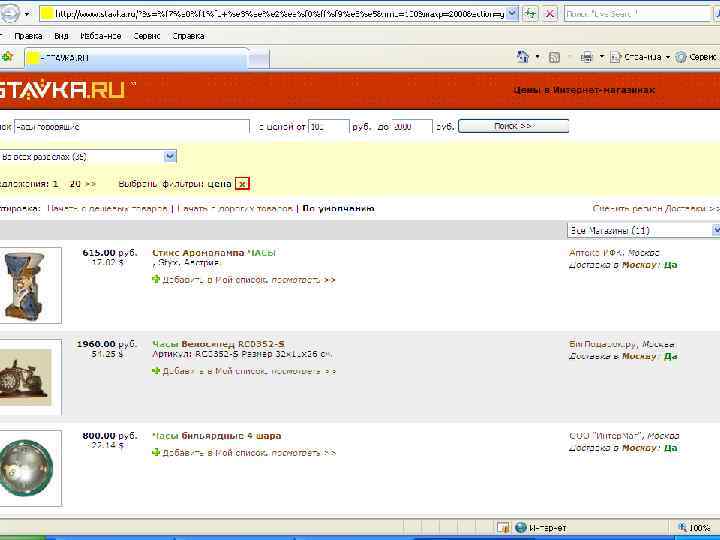
Task: Click the maximum price field
Action: pyautogui.click(x=411, y=127)
